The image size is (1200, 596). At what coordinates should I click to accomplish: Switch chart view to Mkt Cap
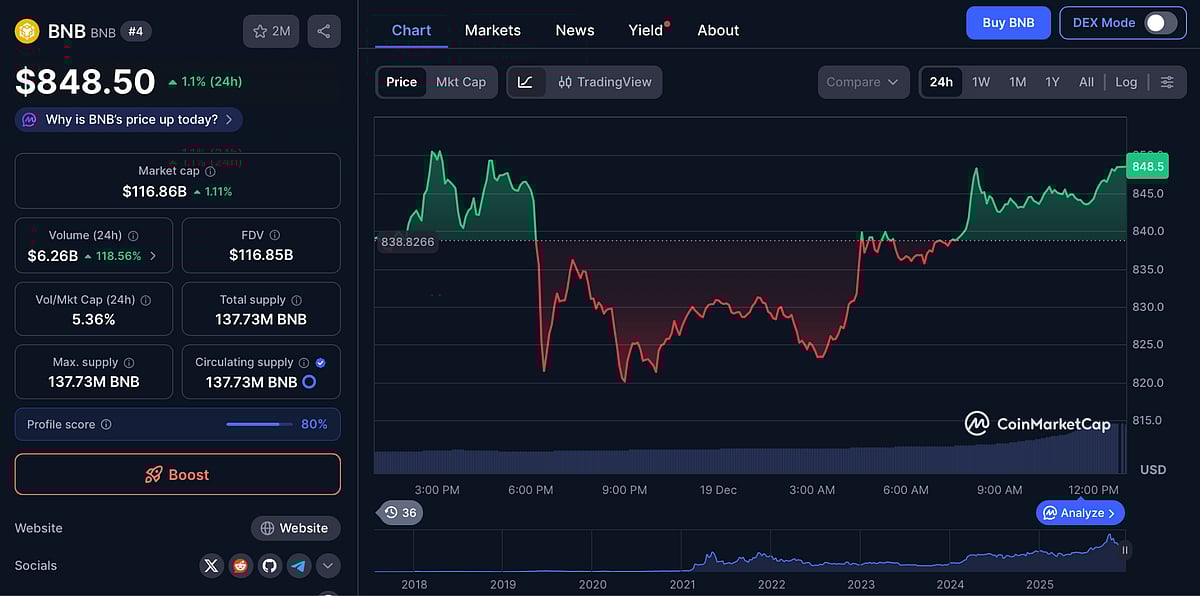coord(461,82)
